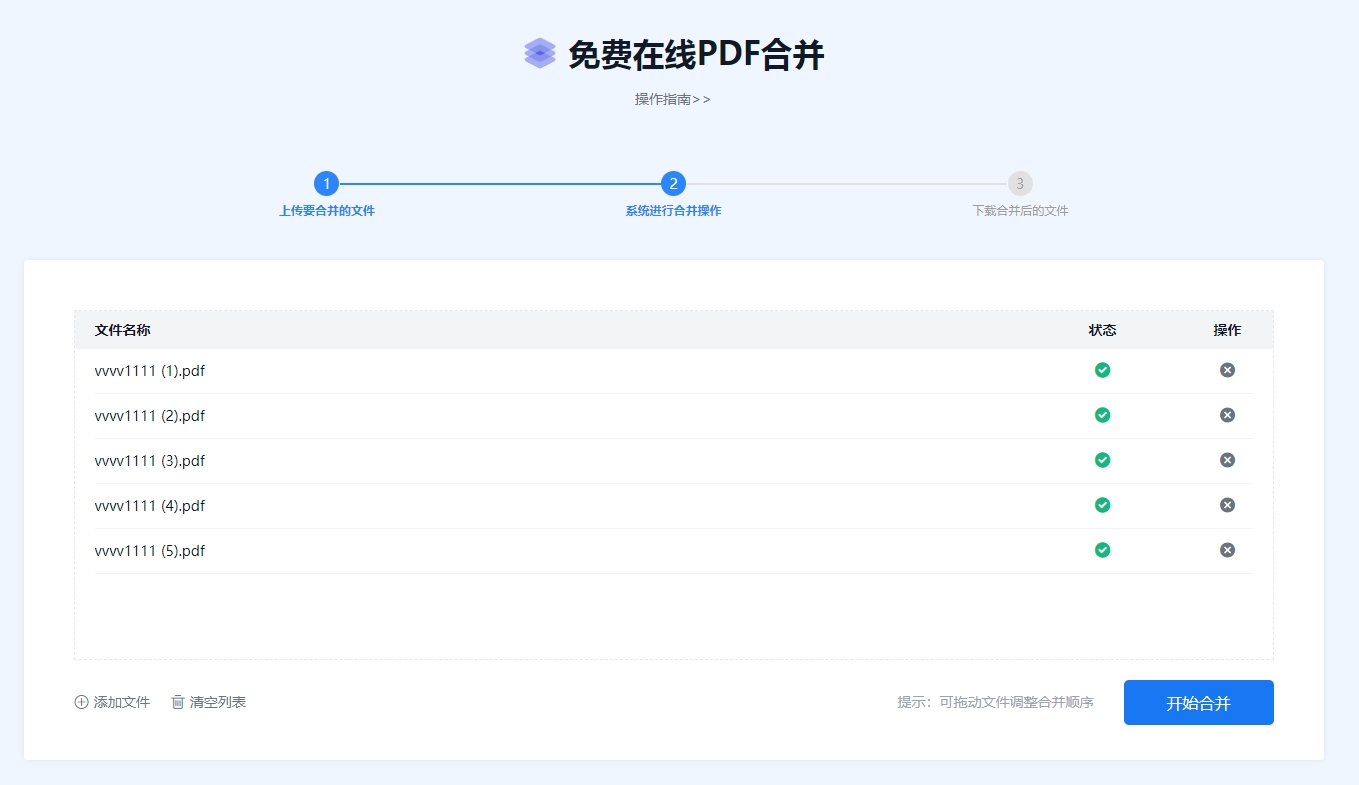Click the green status check for vvvv1111 (5).pdf

pos(1102,550)
